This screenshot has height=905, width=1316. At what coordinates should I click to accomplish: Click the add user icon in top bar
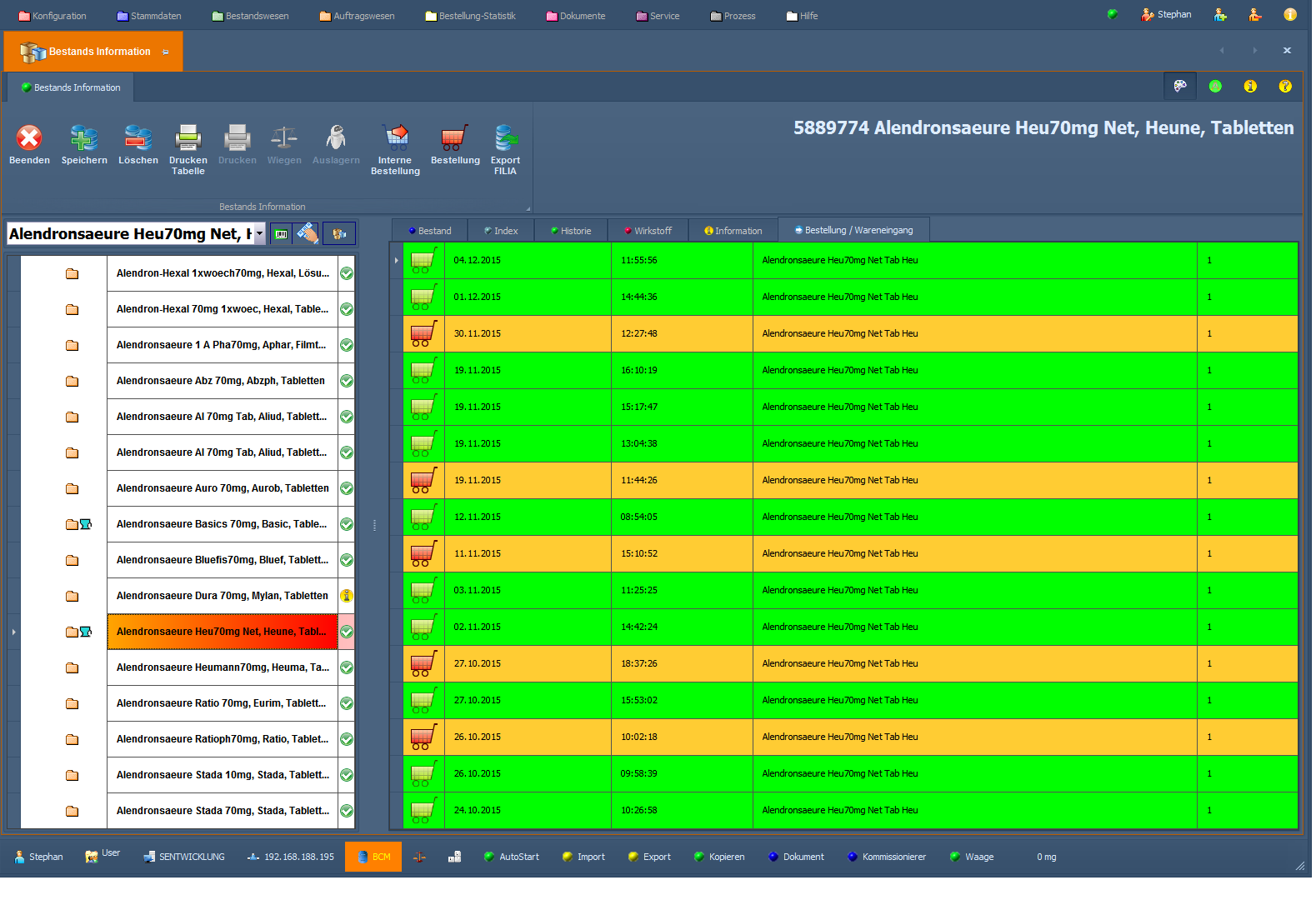pos(1220,15)
